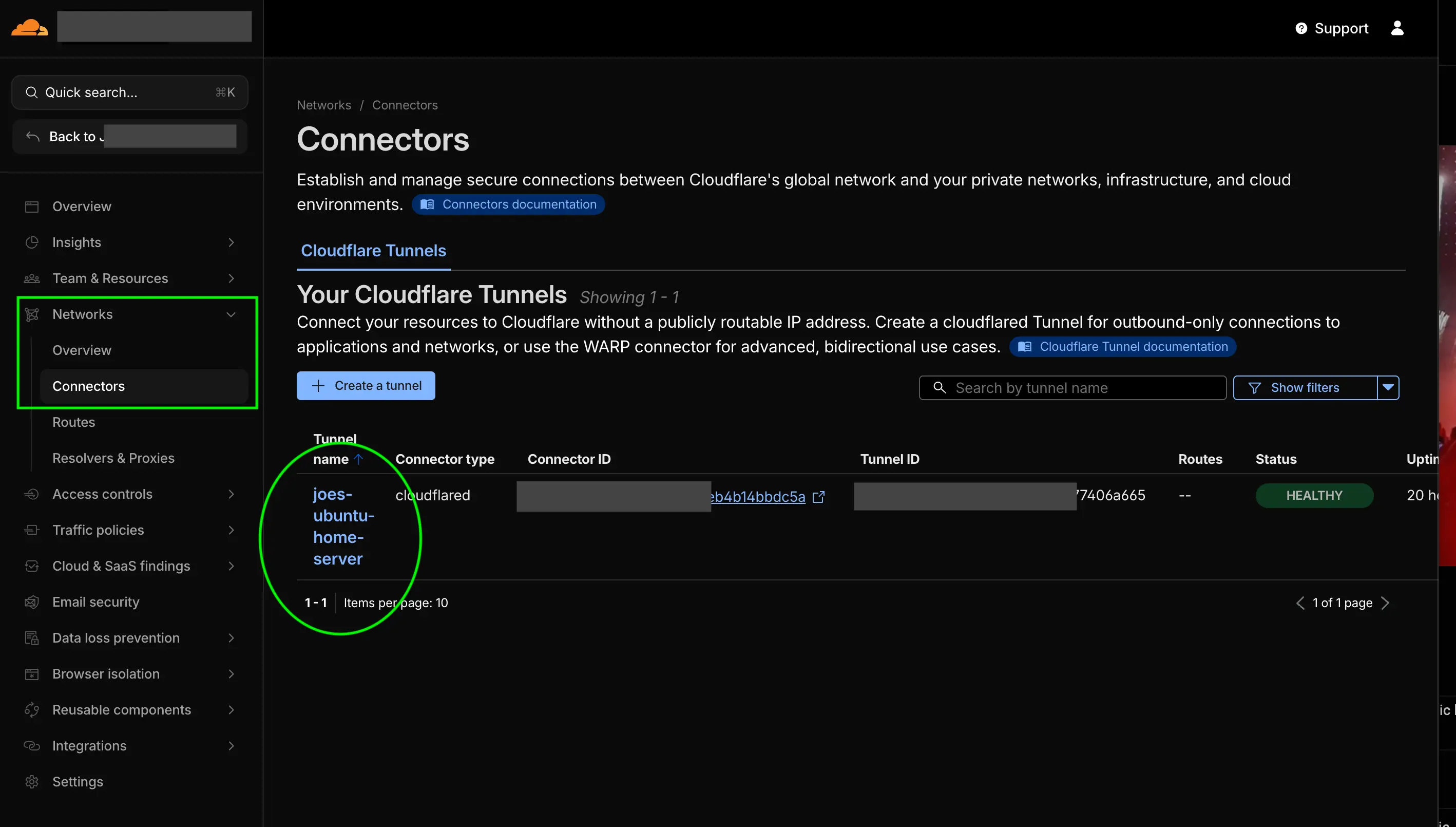Click Create a tunnel button
The image size is (1456, 827).
(366, 386)
